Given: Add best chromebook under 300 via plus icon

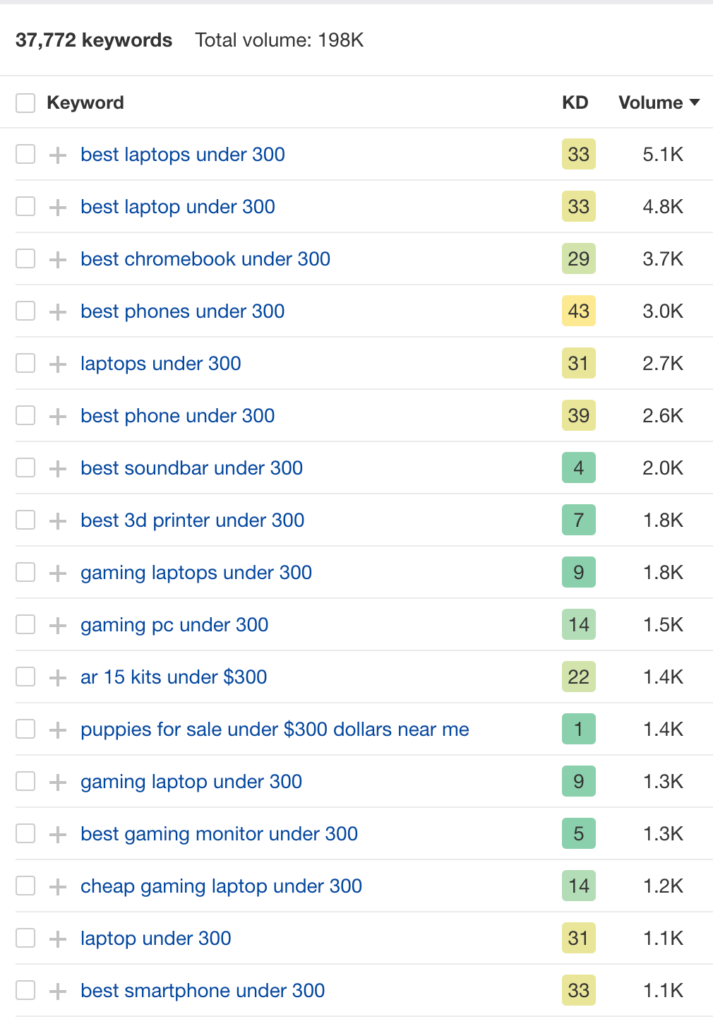Looking at the screenshot, I should coord(57,259).
